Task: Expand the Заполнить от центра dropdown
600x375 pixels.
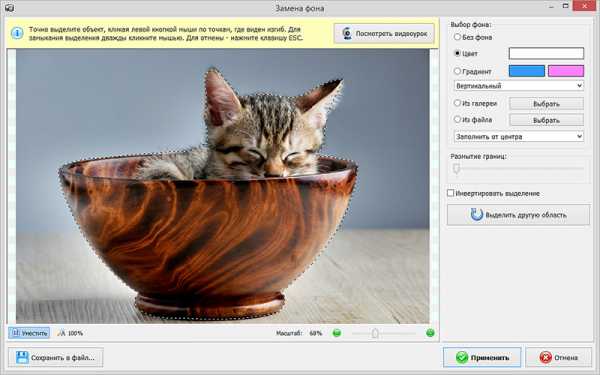Action: pyautogui.click(x=519, y=137)
